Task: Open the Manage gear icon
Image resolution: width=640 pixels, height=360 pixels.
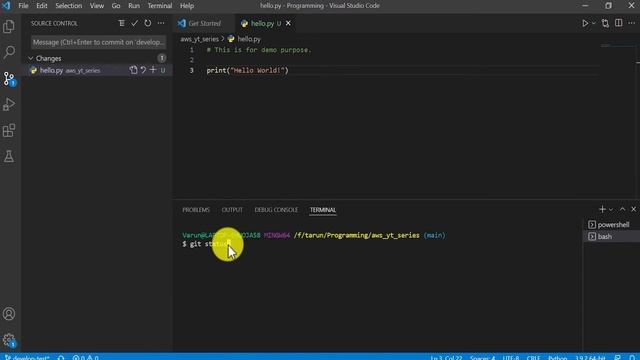Action: pos(9,340)
